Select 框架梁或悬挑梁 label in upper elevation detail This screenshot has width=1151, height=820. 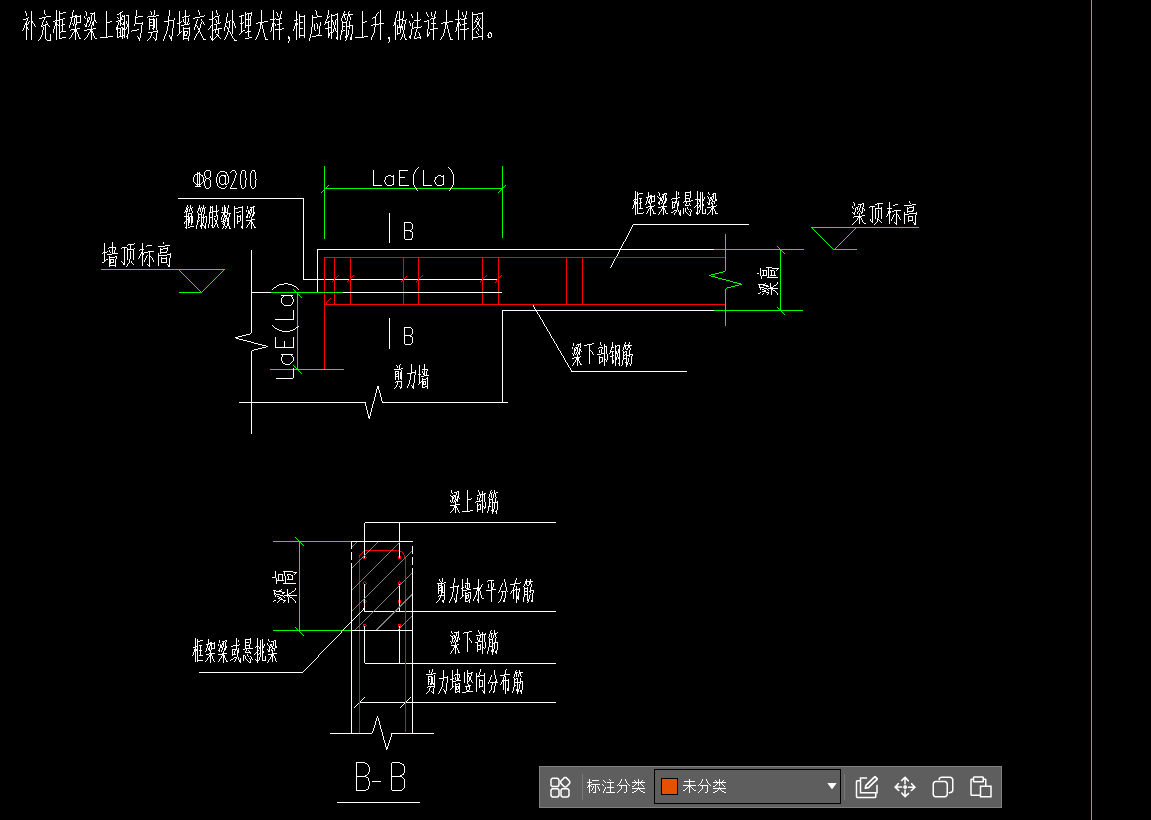click(x=675, y=204)
